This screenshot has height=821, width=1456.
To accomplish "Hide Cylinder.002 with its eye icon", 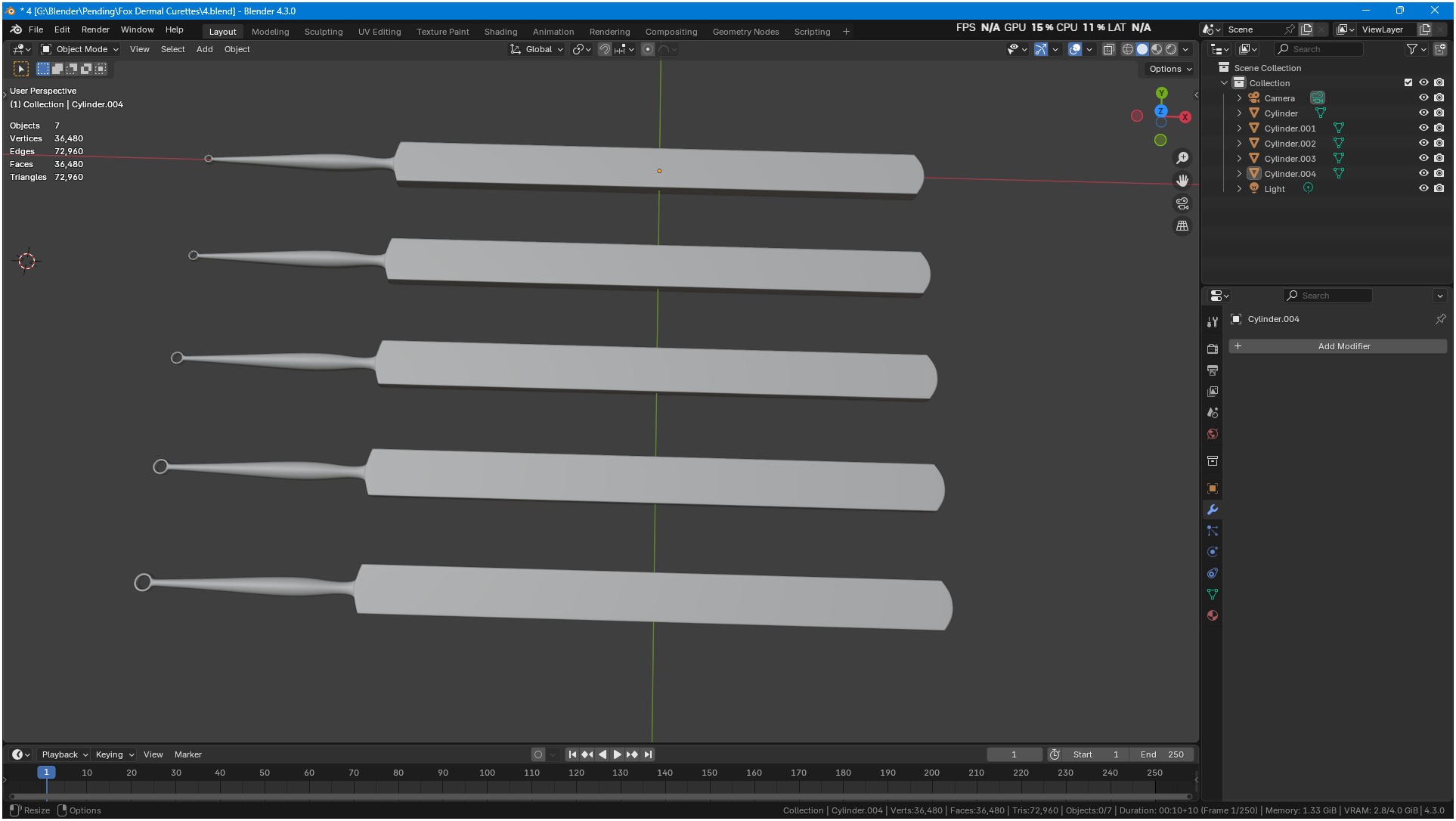I will tap(1423, 144).
